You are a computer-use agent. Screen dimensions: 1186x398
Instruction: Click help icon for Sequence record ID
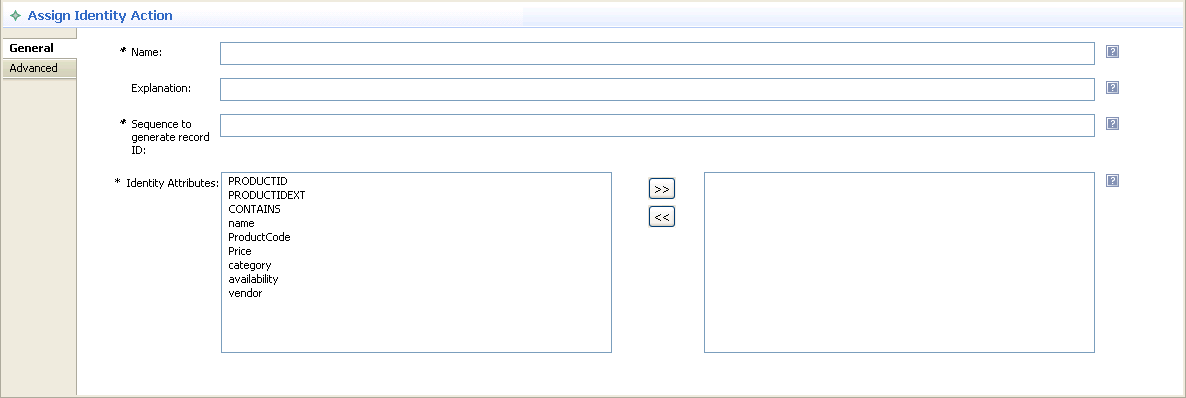click(x=1112, y=123)
